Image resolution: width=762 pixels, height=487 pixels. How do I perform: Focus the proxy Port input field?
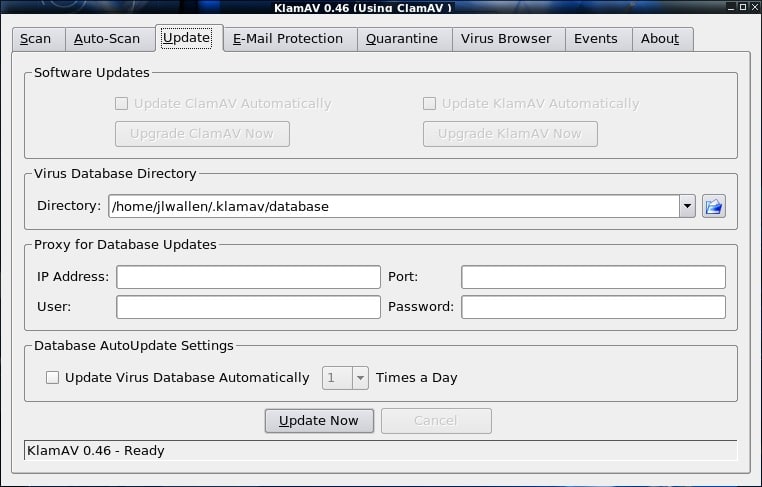[x=593, y=277]
